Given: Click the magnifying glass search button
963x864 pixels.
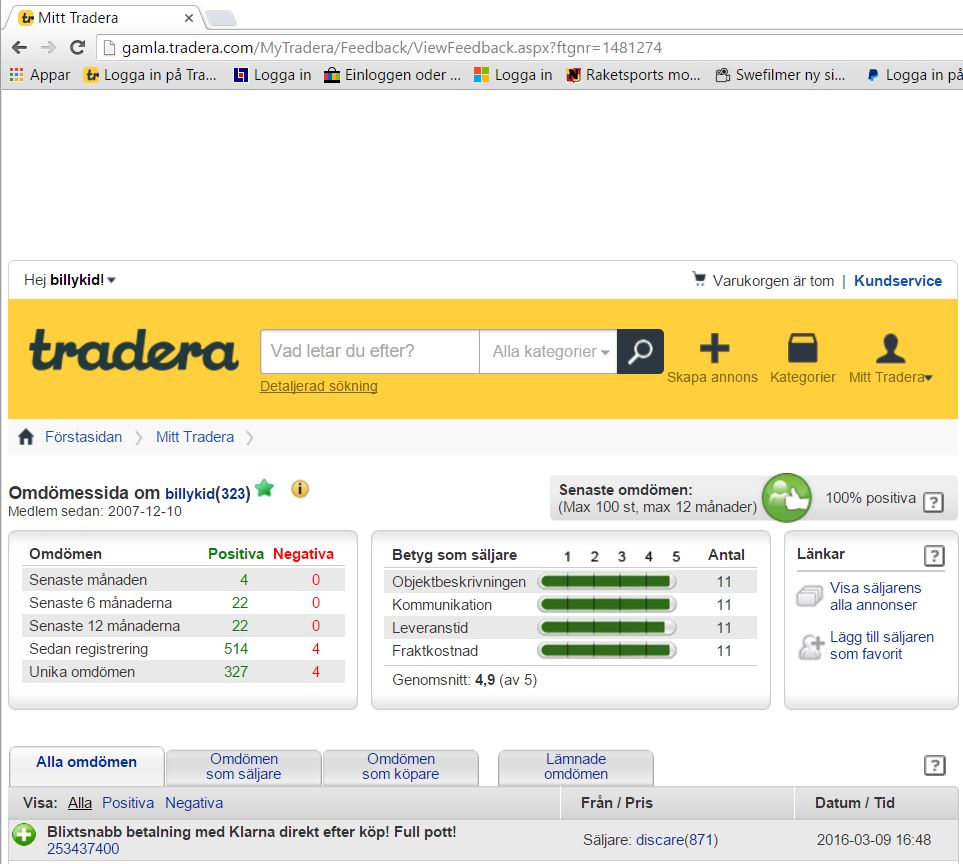Looking at the screenshot, I should (x=640, y=351).
